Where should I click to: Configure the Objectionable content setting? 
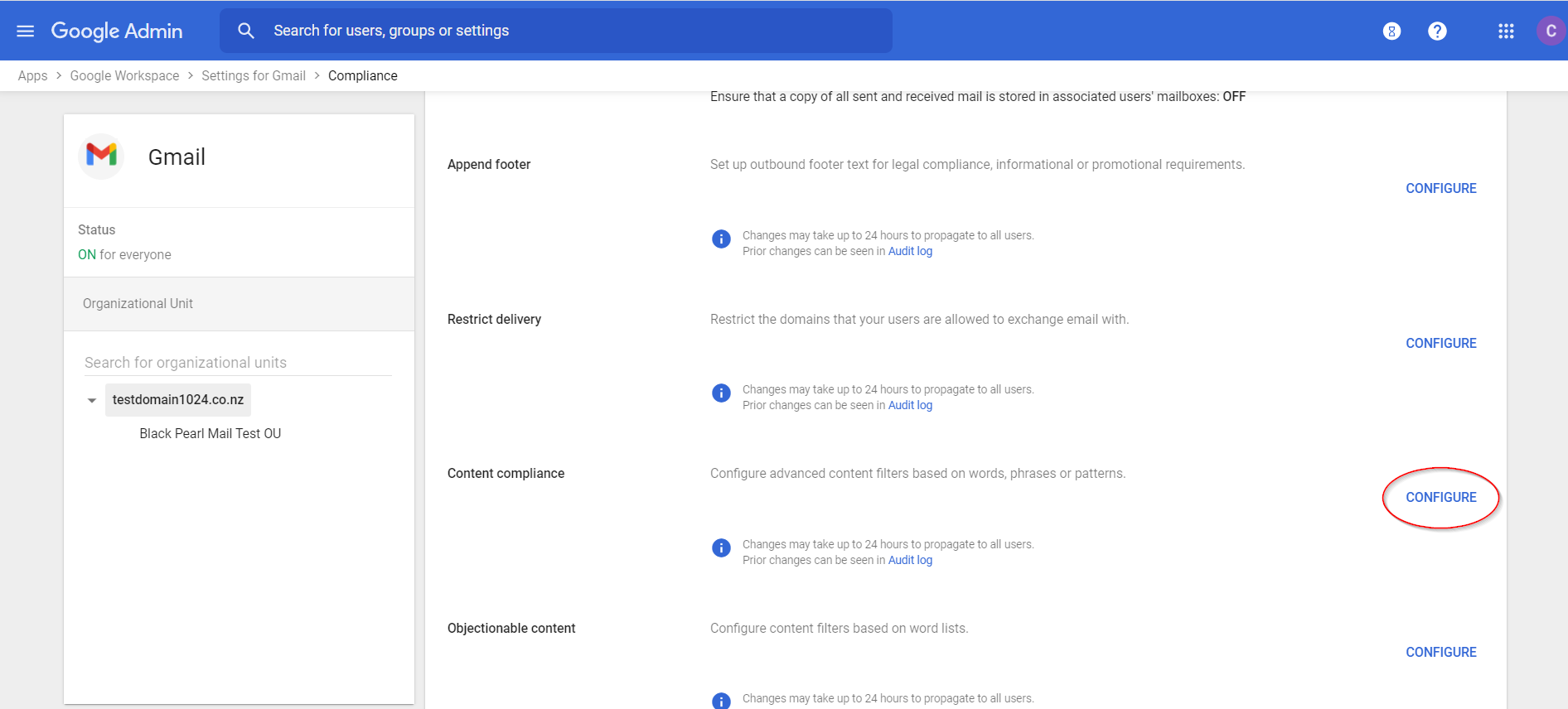tap(1440, 652)
